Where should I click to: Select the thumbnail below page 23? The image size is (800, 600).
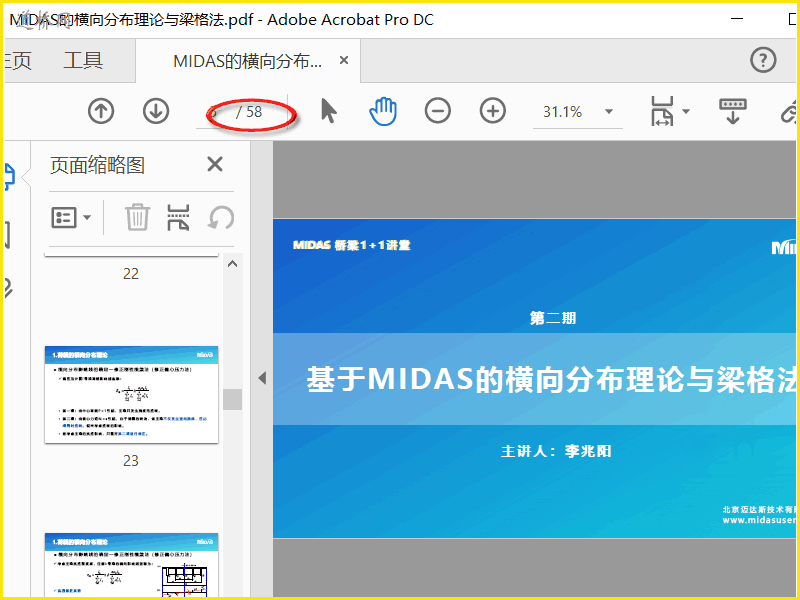[132, 565]
